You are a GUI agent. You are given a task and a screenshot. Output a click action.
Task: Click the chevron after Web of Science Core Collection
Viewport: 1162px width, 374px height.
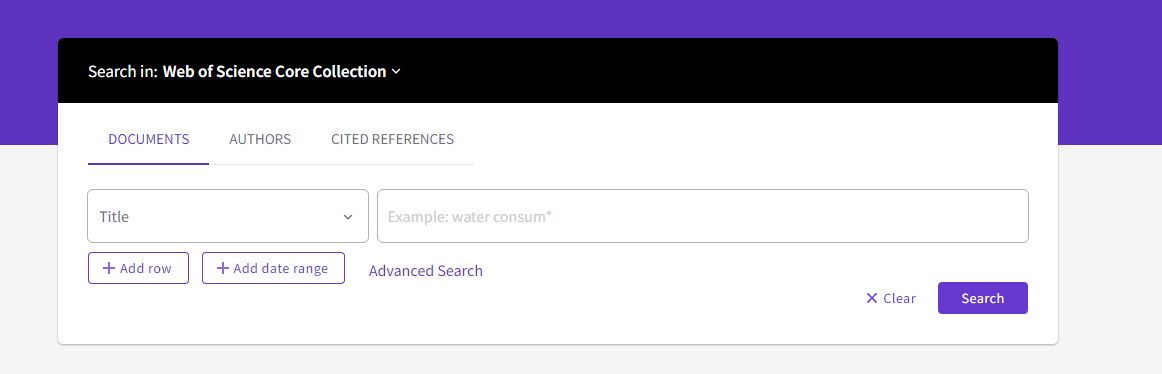click(396, 71)
